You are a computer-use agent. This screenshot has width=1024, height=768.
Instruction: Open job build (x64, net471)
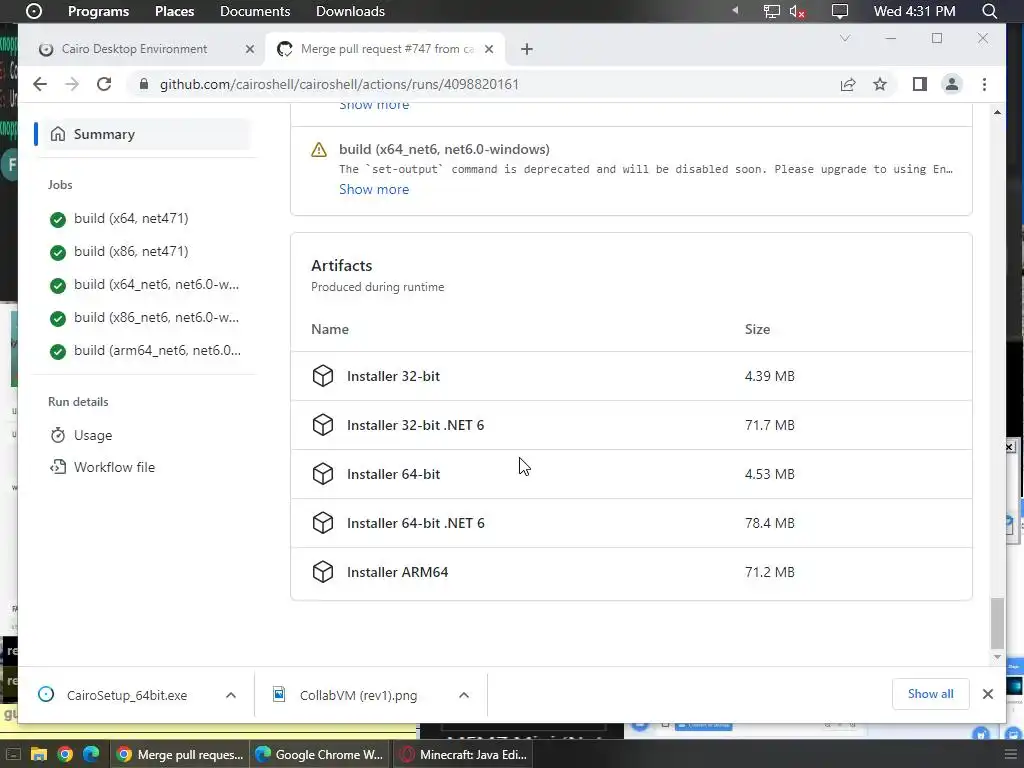(x=131, y=219)
